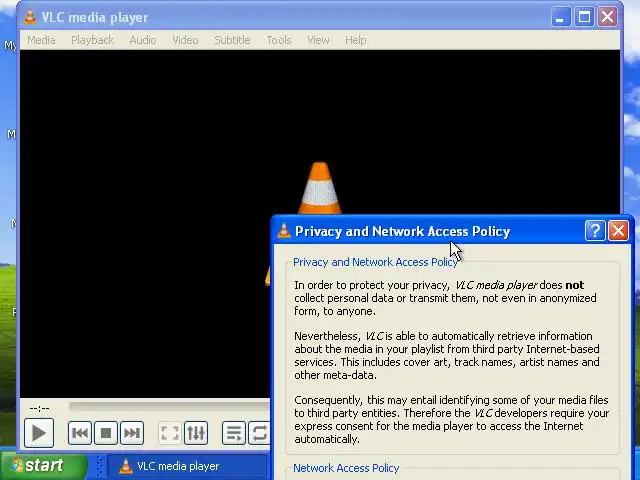Close the Privacy and Network Access Policy dialog
The image size is (640, 480).
618,231
